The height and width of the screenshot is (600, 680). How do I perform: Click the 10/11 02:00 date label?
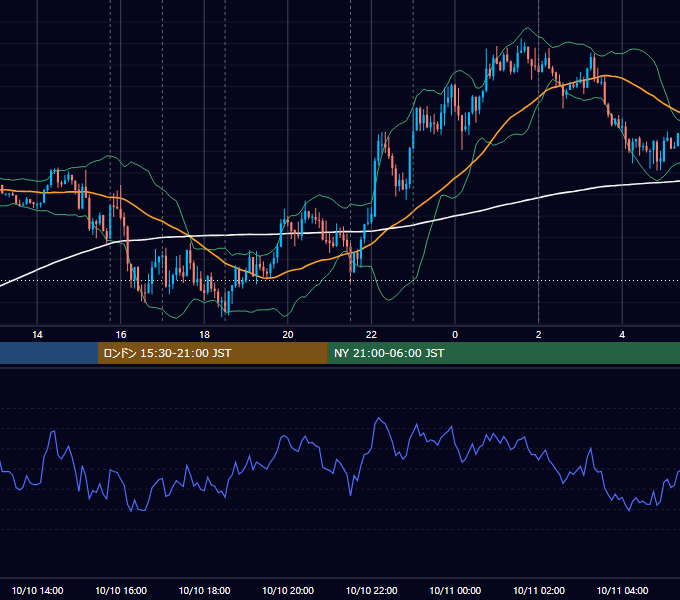click(539, 590)
